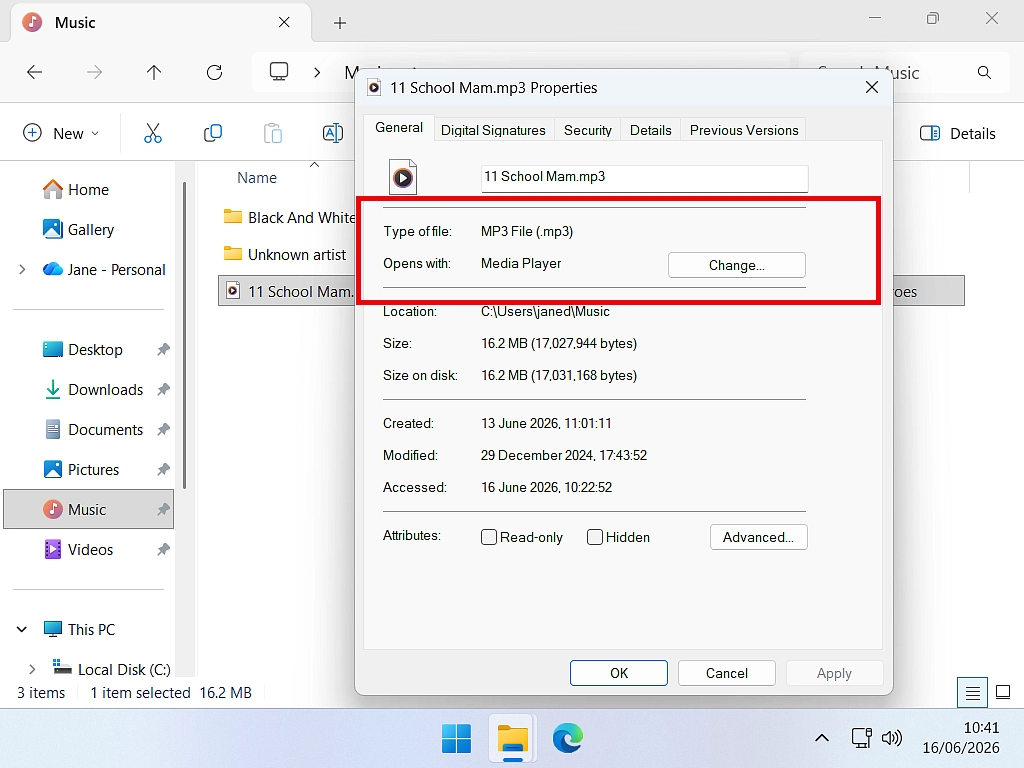Click the file name text field
1024x768 pixels.
point(645,178)
